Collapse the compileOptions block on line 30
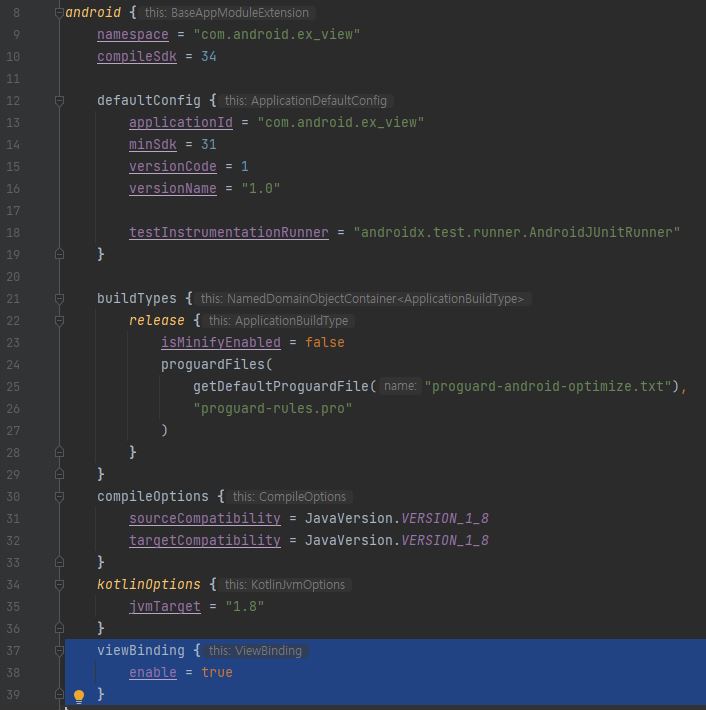706x710 pixels. (59, 497)
